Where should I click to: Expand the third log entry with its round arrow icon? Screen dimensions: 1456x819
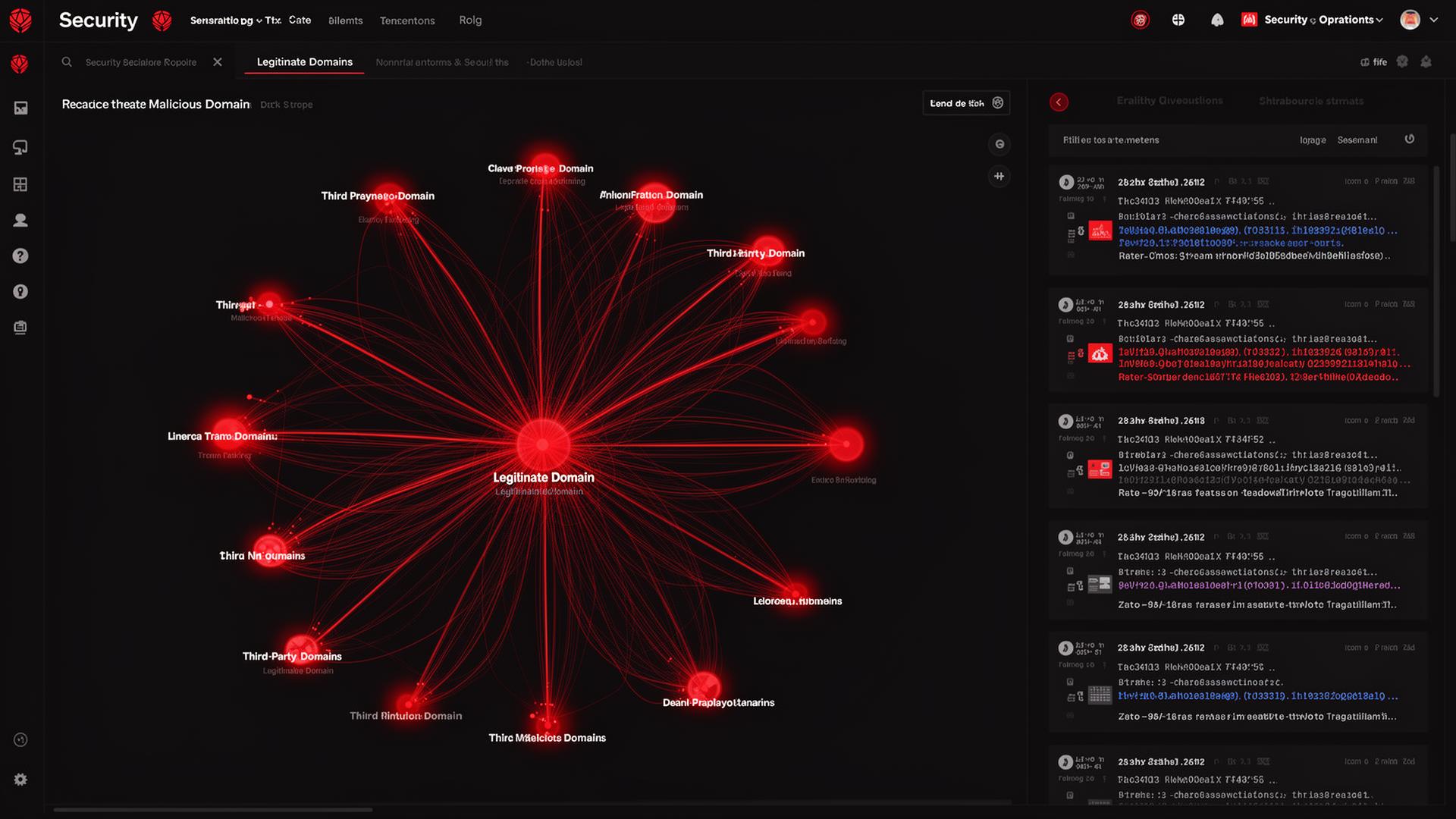click(1066, 421)
